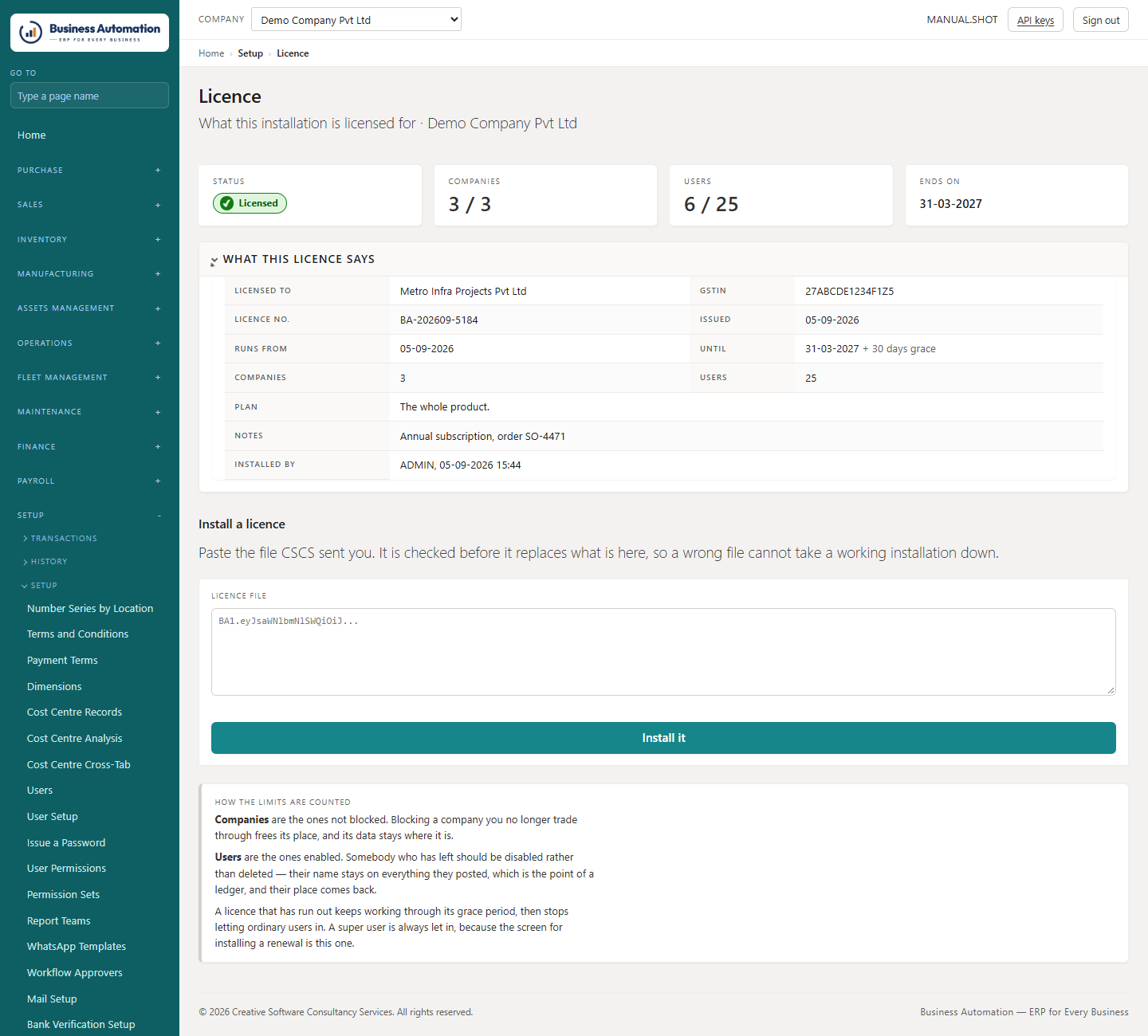Click into the Licence File text area

point(663,652)
